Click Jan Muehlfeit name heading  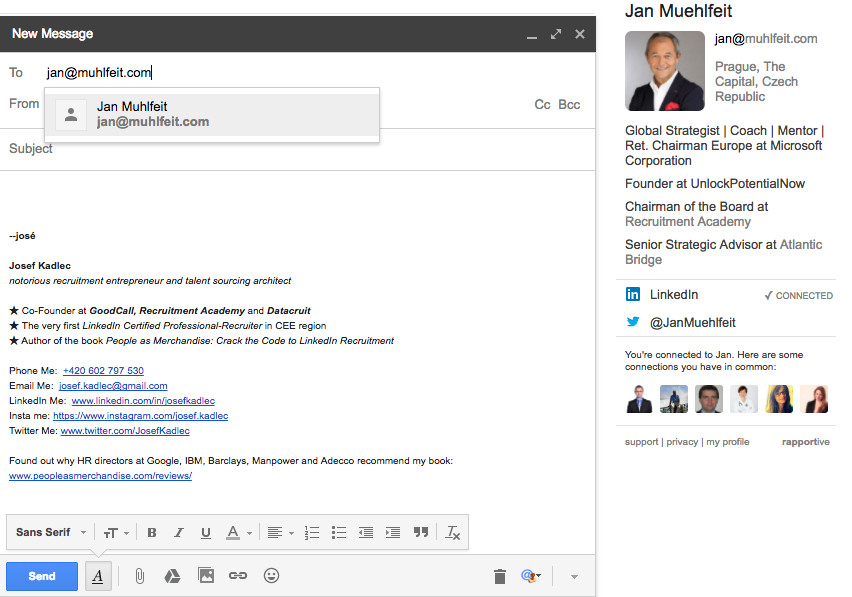pos(678,11)
